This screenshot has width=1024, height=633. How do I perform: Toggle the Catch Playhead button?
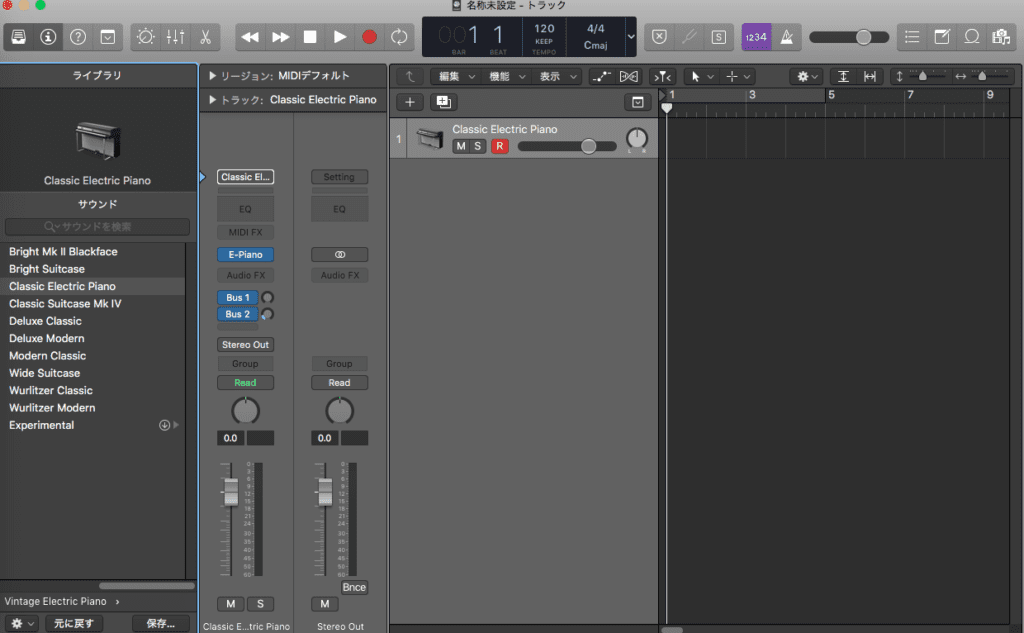pos(662,76)
